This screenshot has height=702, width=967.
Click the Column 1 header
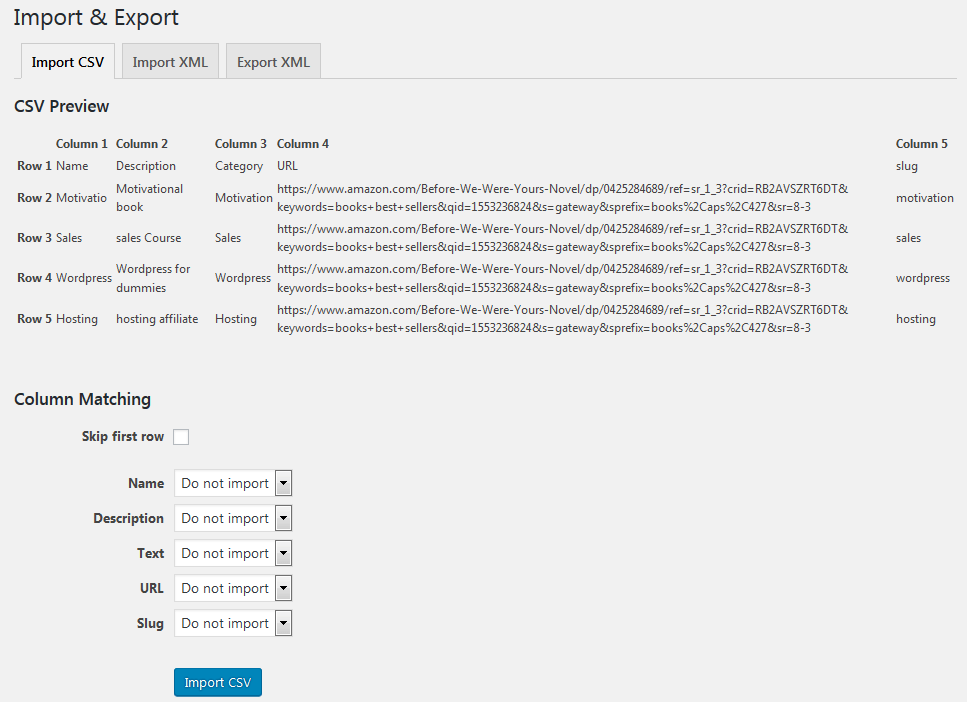click(x=81, y=144)
